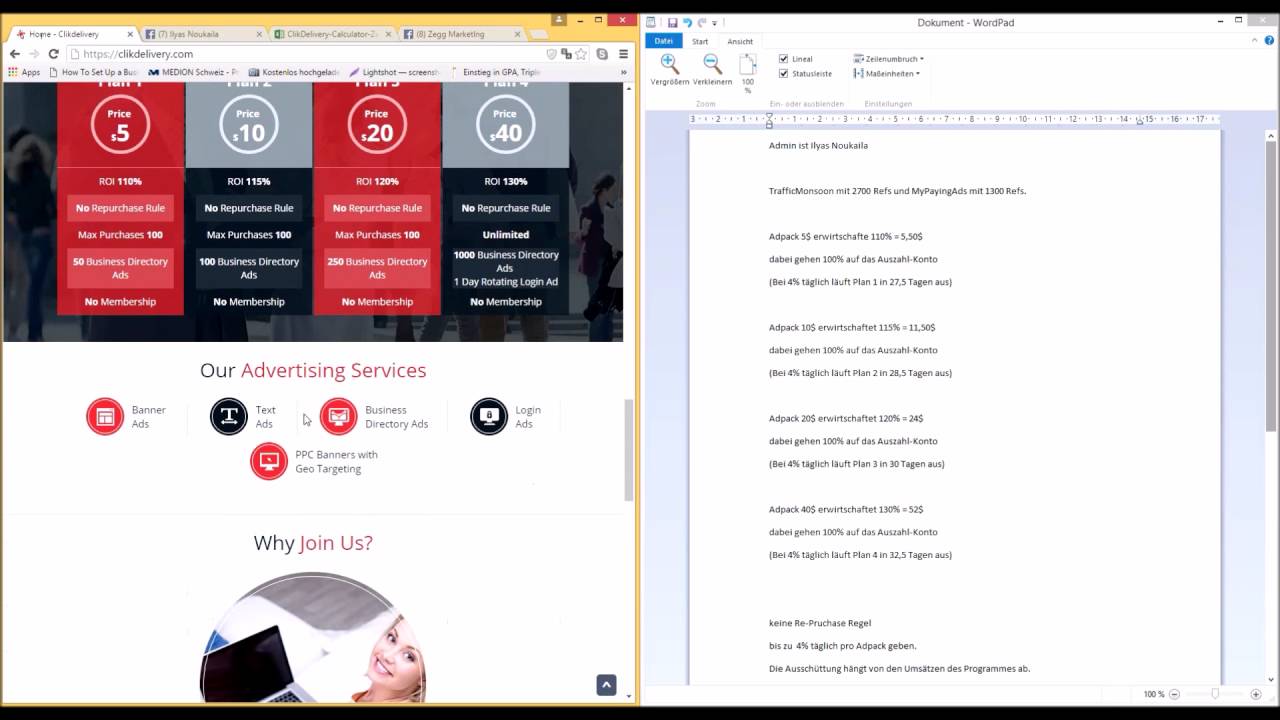Open the Lightshot bookmark
This screenshot has height=720, width=1280.
click(x=394, y=72)
